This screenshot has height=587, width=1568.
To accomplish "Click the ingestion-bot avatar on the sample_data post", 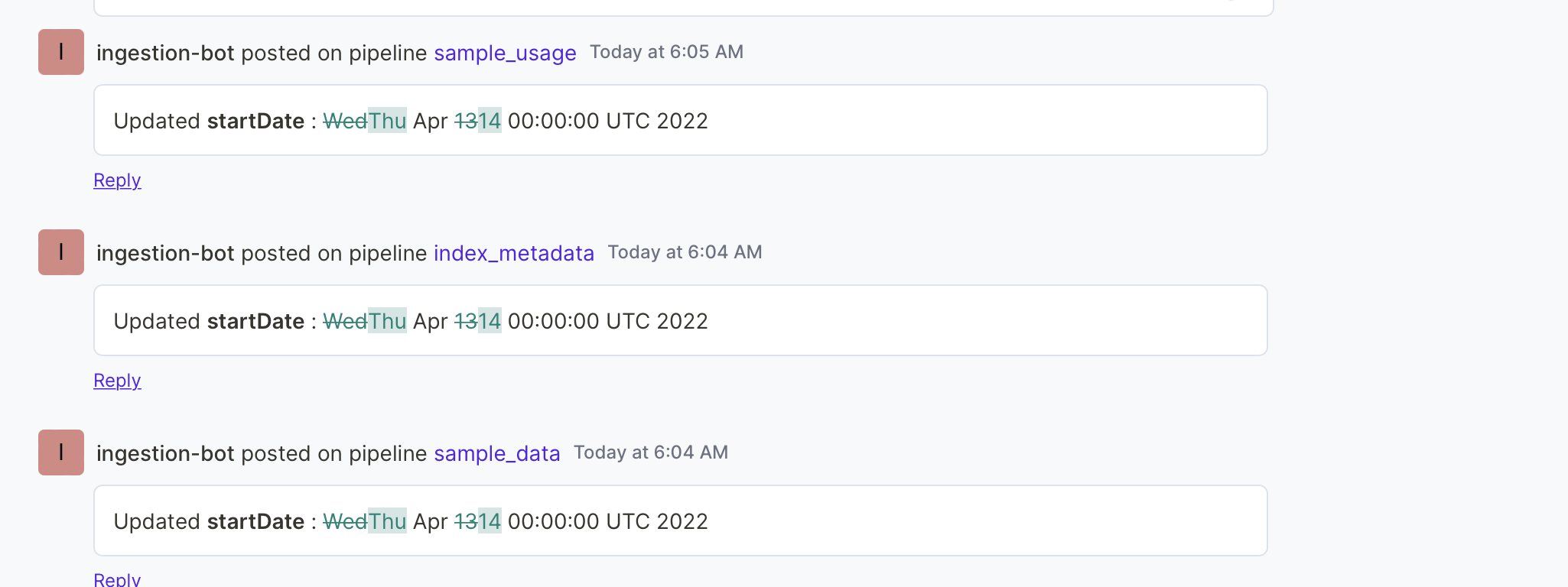I will (60, 452).
